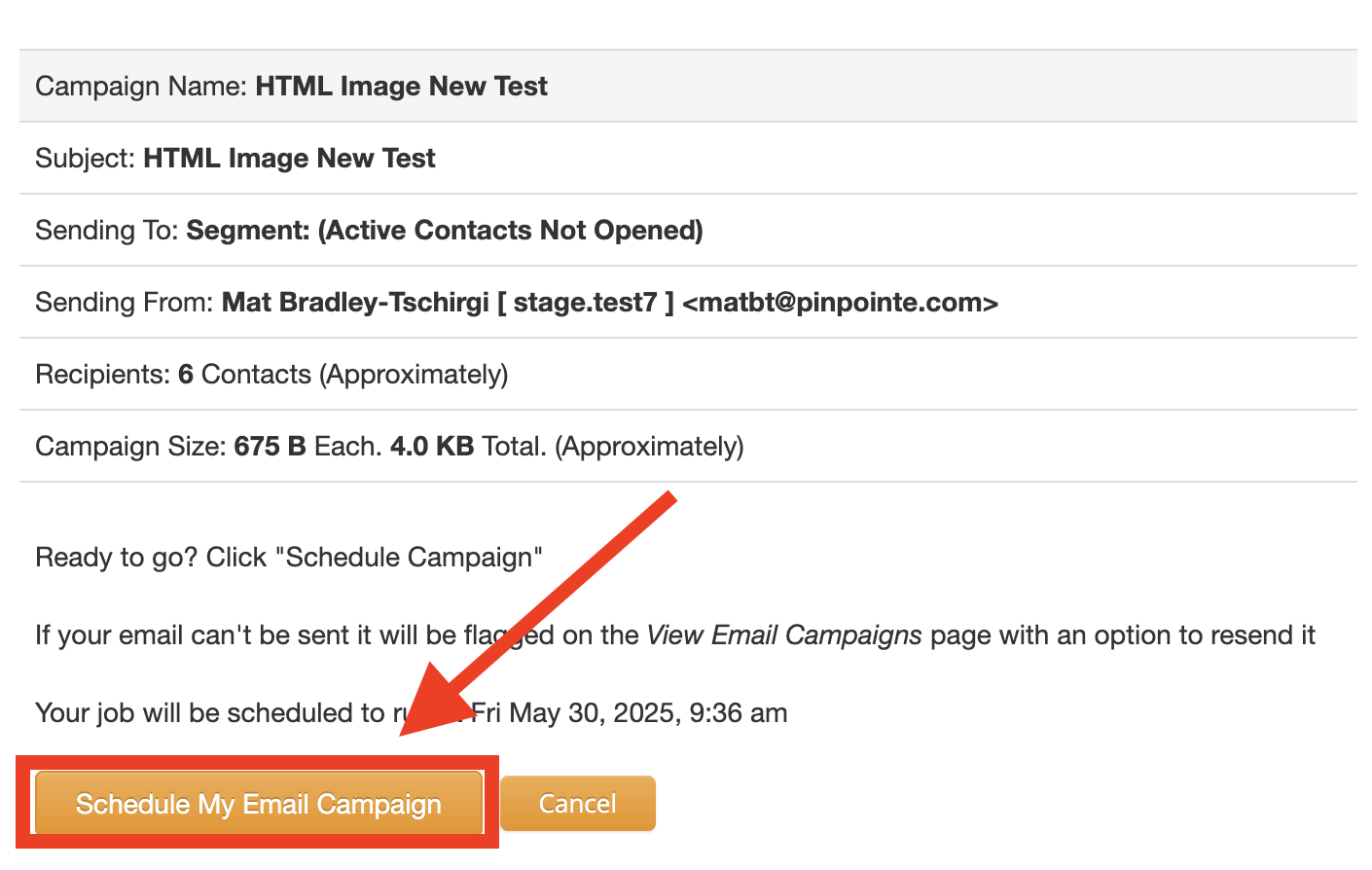Click the Schedule My Email Campaign button
This screenshot has width=1372, height=870.
tap(259, 804)
